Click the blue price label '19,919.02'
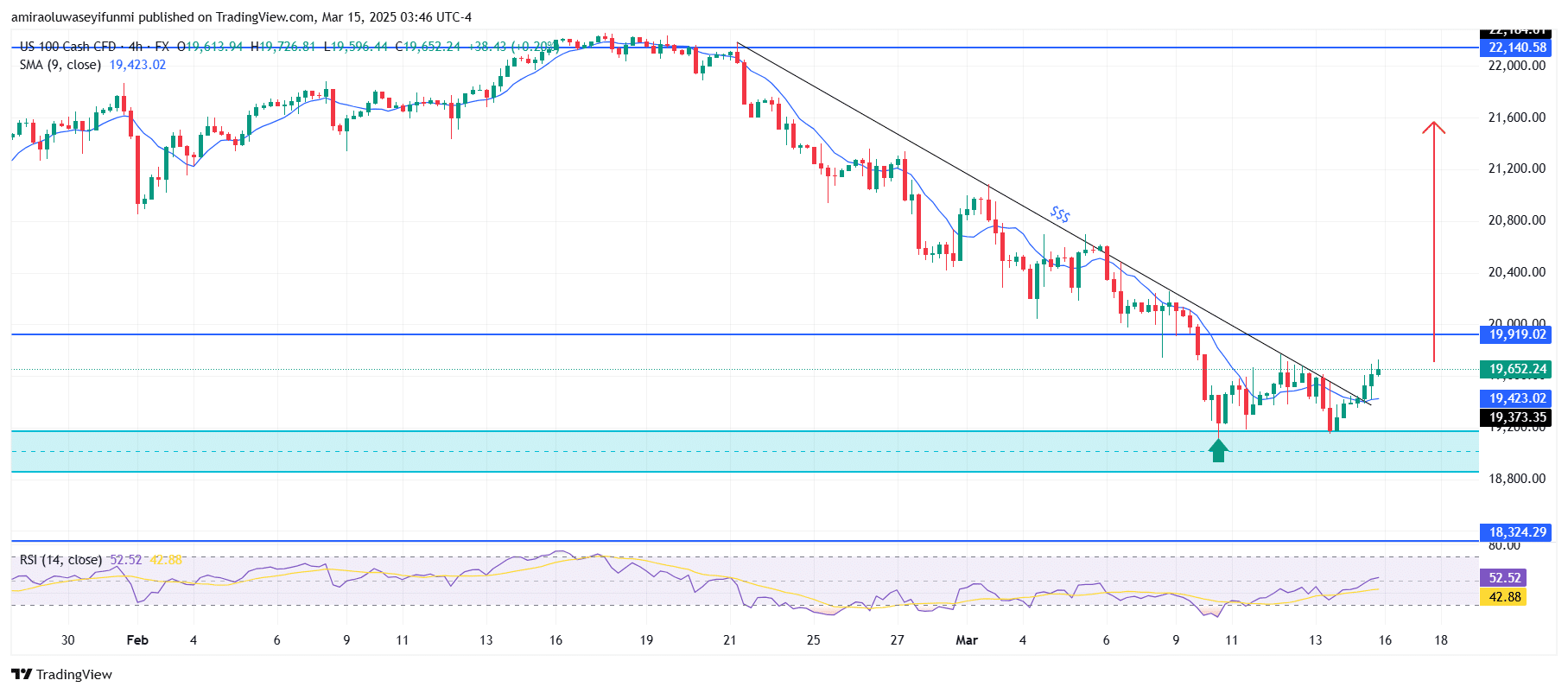The height and width of the screenshot is (693, 1568). [1516, 334]
